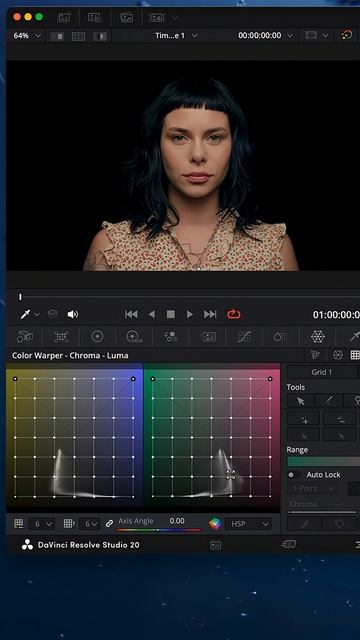
Task: Open the source timecode 00:00:00:00 dropdown
Action: point(265,36)
